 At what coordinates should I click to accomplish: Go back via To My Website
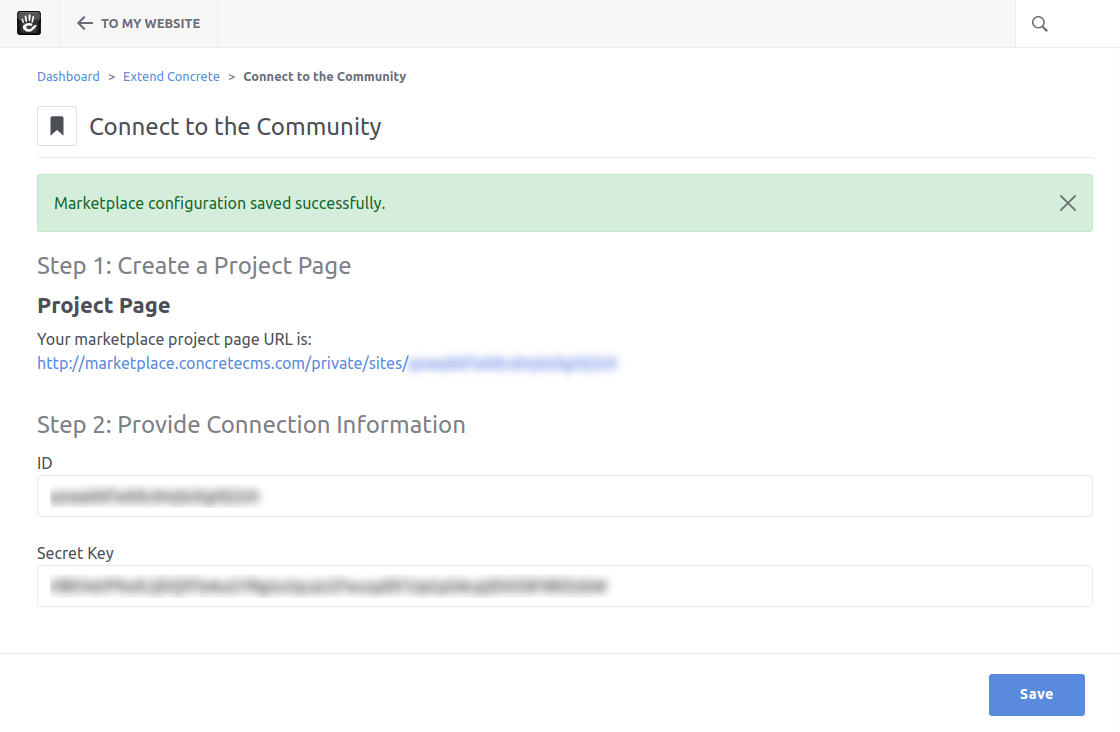(x=139, y=24)
